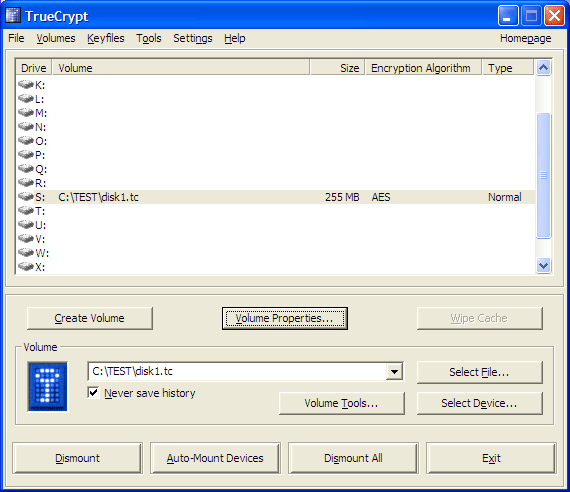Click the TrueCrypt title bar icon
This screenshot has height=492, width=570.
(13, 16)
